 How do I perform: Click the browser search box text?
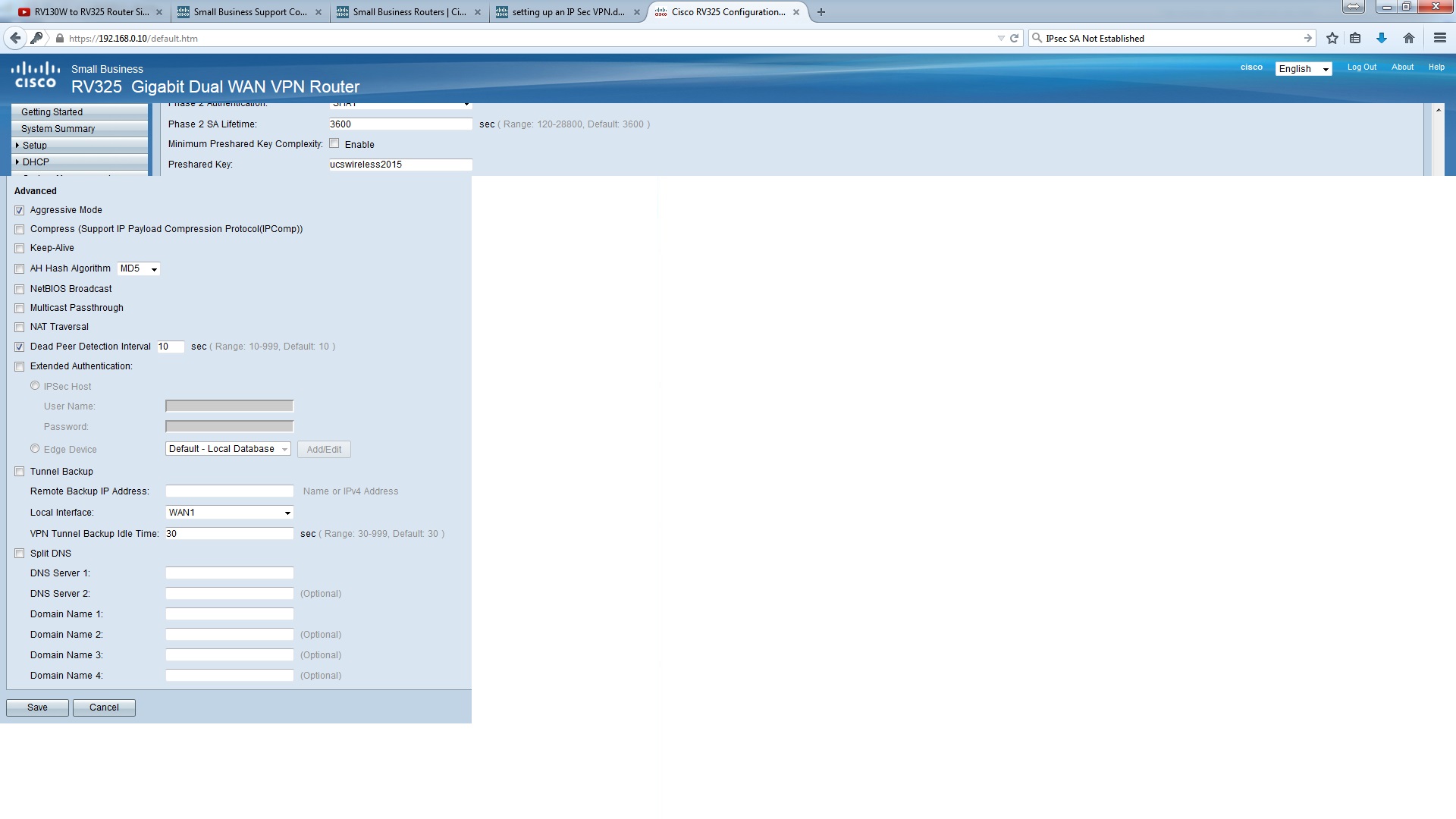pos(1094,38)
